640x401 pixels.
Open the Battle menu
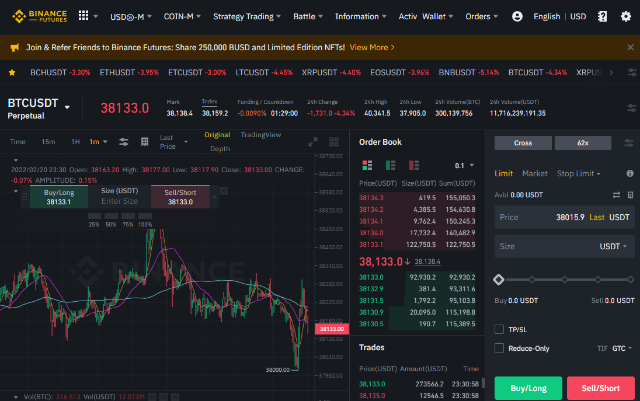click(x=308, y=16)
